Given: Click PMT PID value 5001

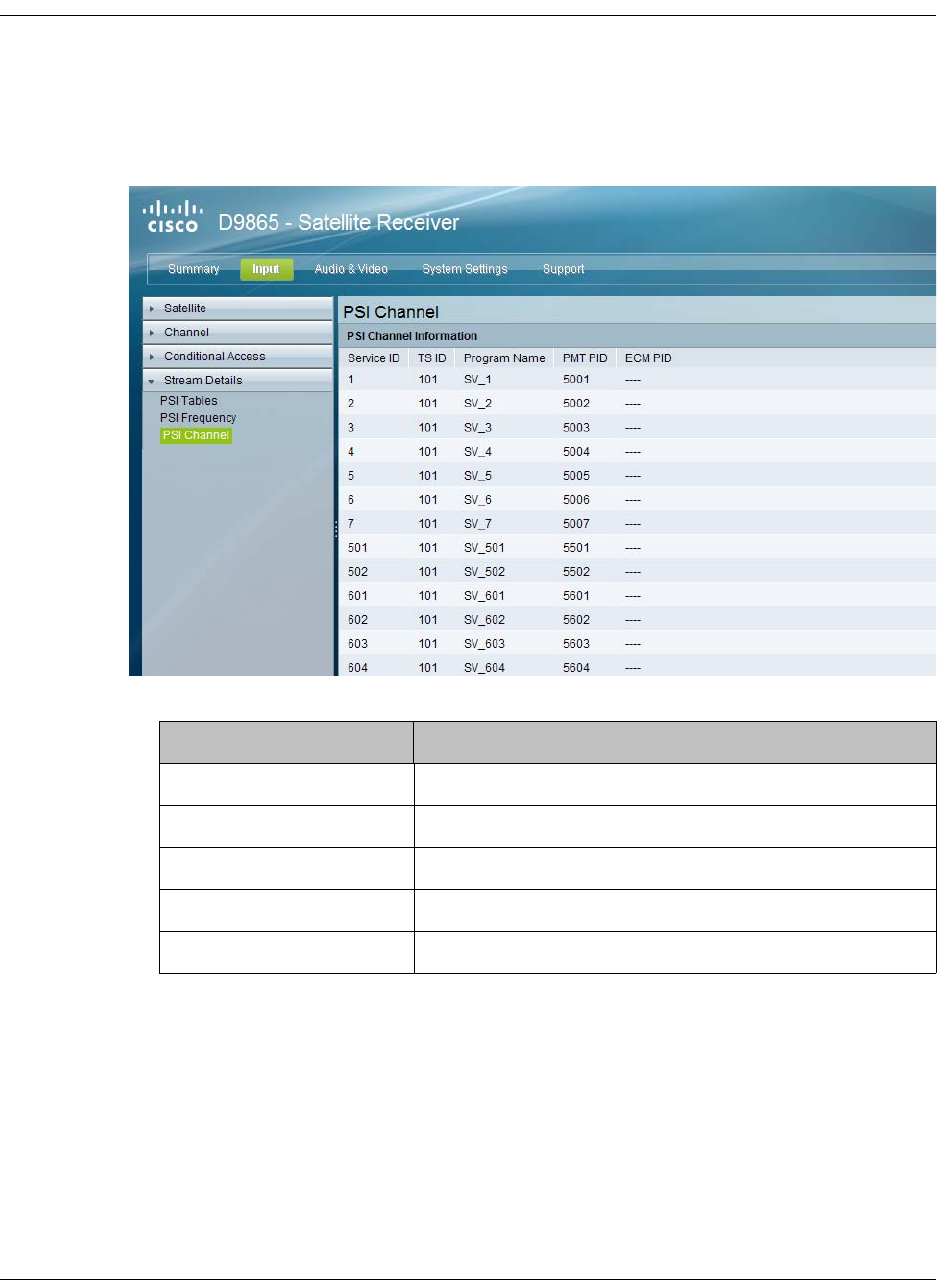Looking at the screenshot, I should [576, 379].
